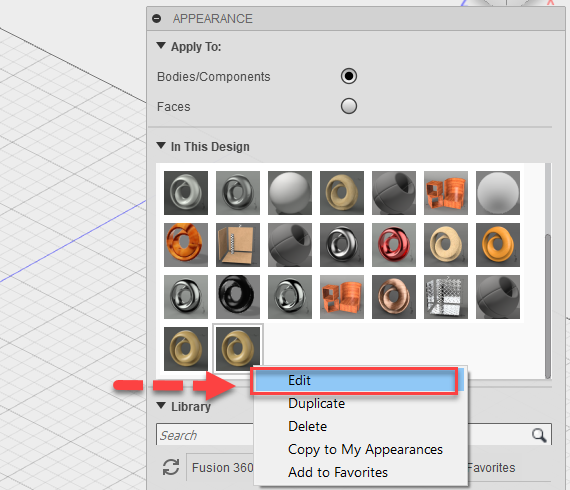Select the yellow-orange glossy swirl appearance
This screenshot has height=490, width=570.
tap(498, 245)
